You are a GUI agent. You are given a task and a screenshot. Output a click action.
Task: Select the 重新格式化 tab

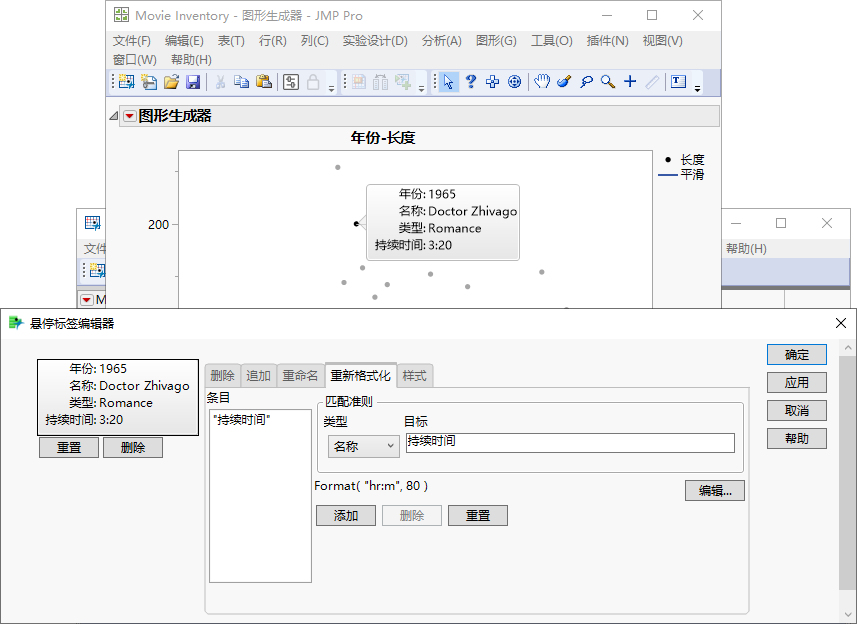361,375
